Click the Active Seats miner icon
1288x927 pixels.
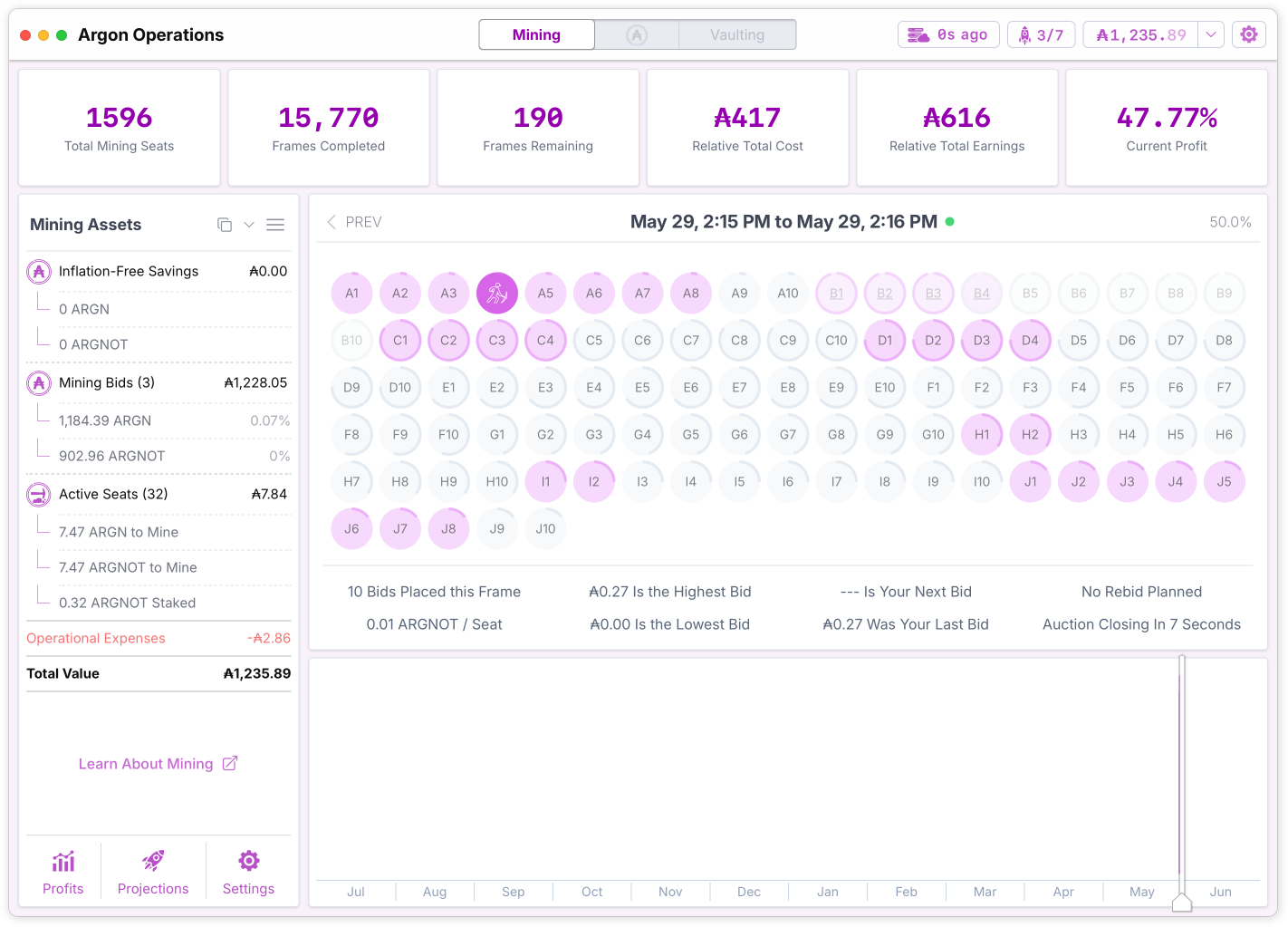(39, 495)
